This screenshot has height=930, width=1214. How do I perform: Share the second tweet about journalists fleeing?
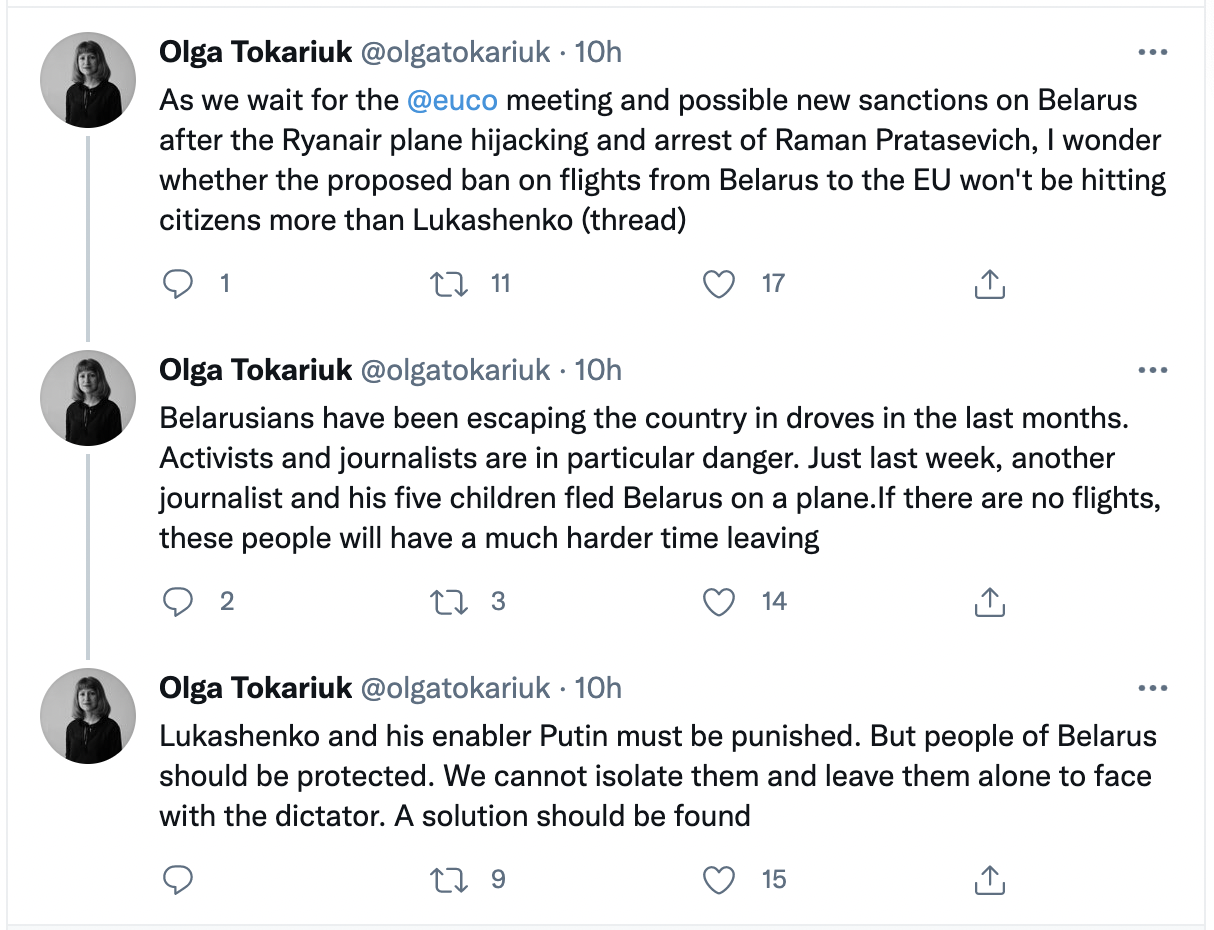988,602
